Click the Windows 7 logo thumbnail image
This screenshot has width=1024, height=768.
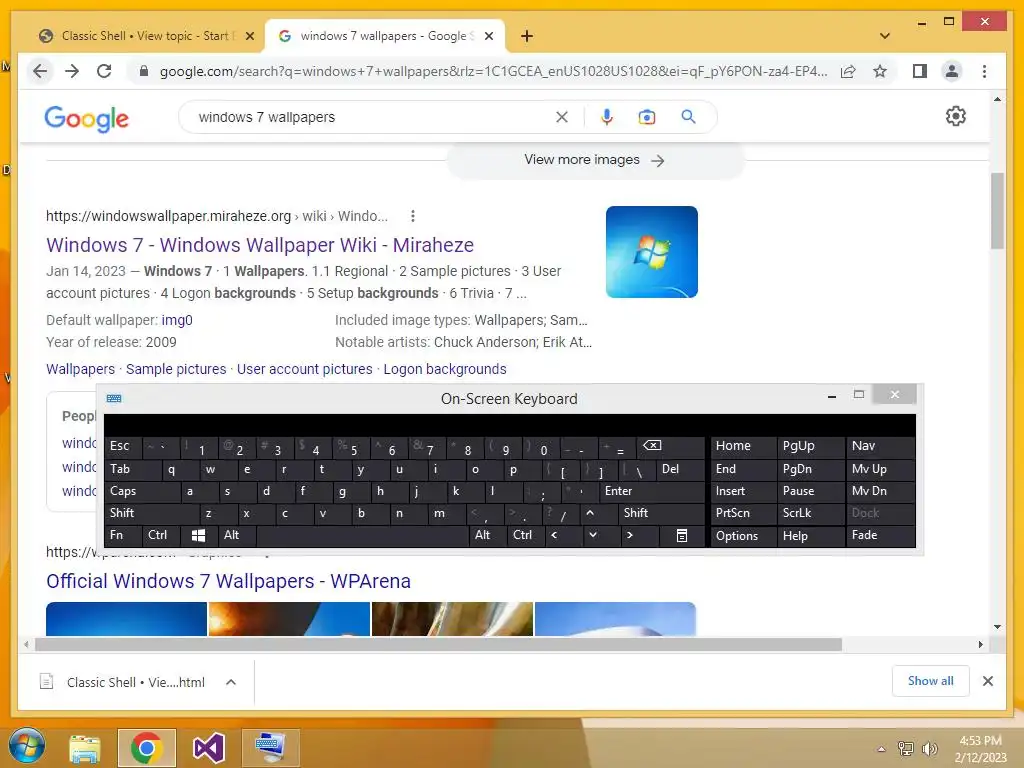tap(652, 252)
